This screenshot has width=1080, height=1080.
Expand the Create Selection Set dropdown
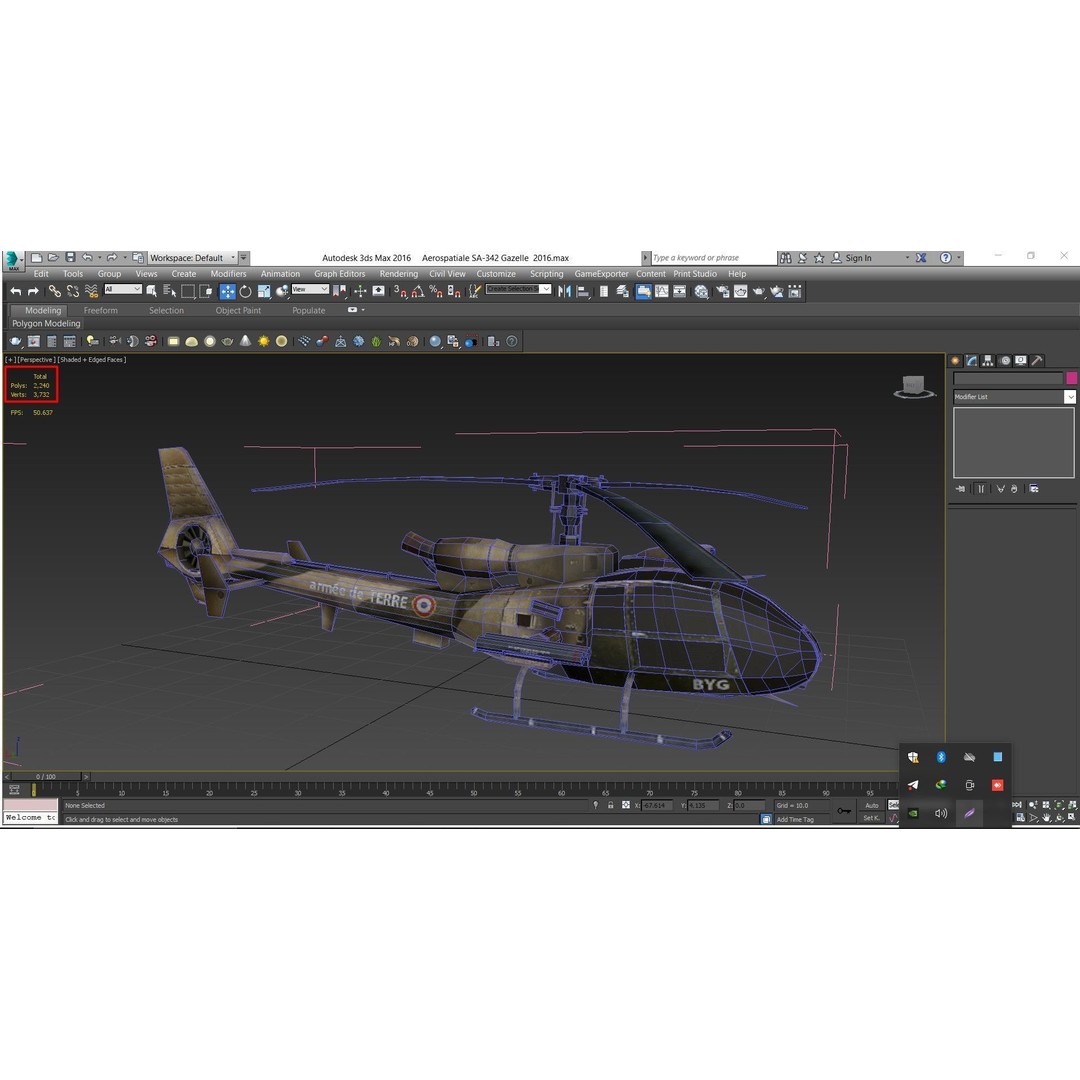pyautogui.click(x=546, y=289)
